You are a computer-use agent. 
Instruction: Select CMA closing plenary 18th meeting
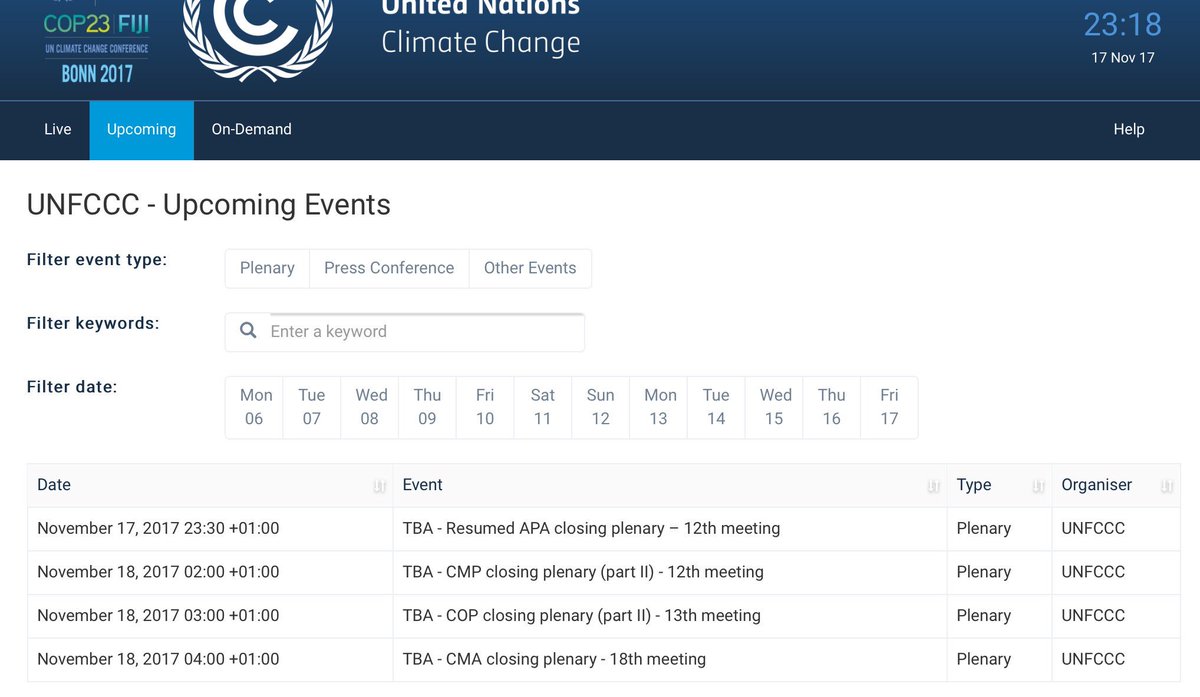click(554, 659)
